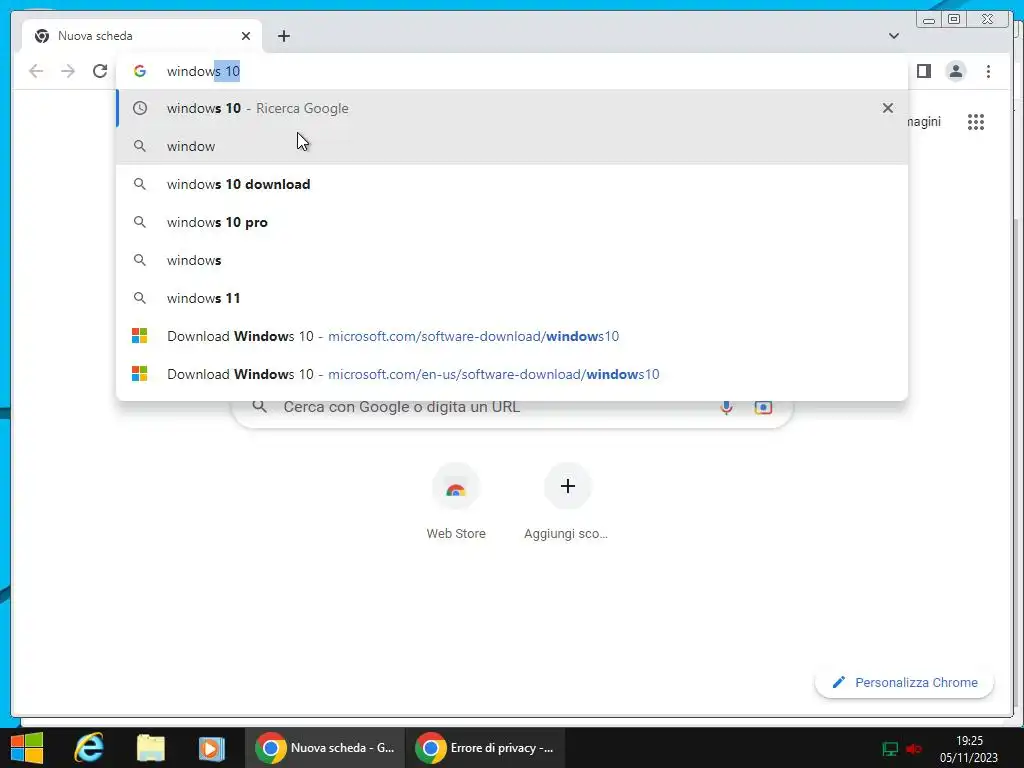The height and width of the screenshot is (768, 1024).
Task: Click the Microsoft logo icon of first Download Windows 10 suggestion
Action: pyautogui.click(x=140, y=336)
